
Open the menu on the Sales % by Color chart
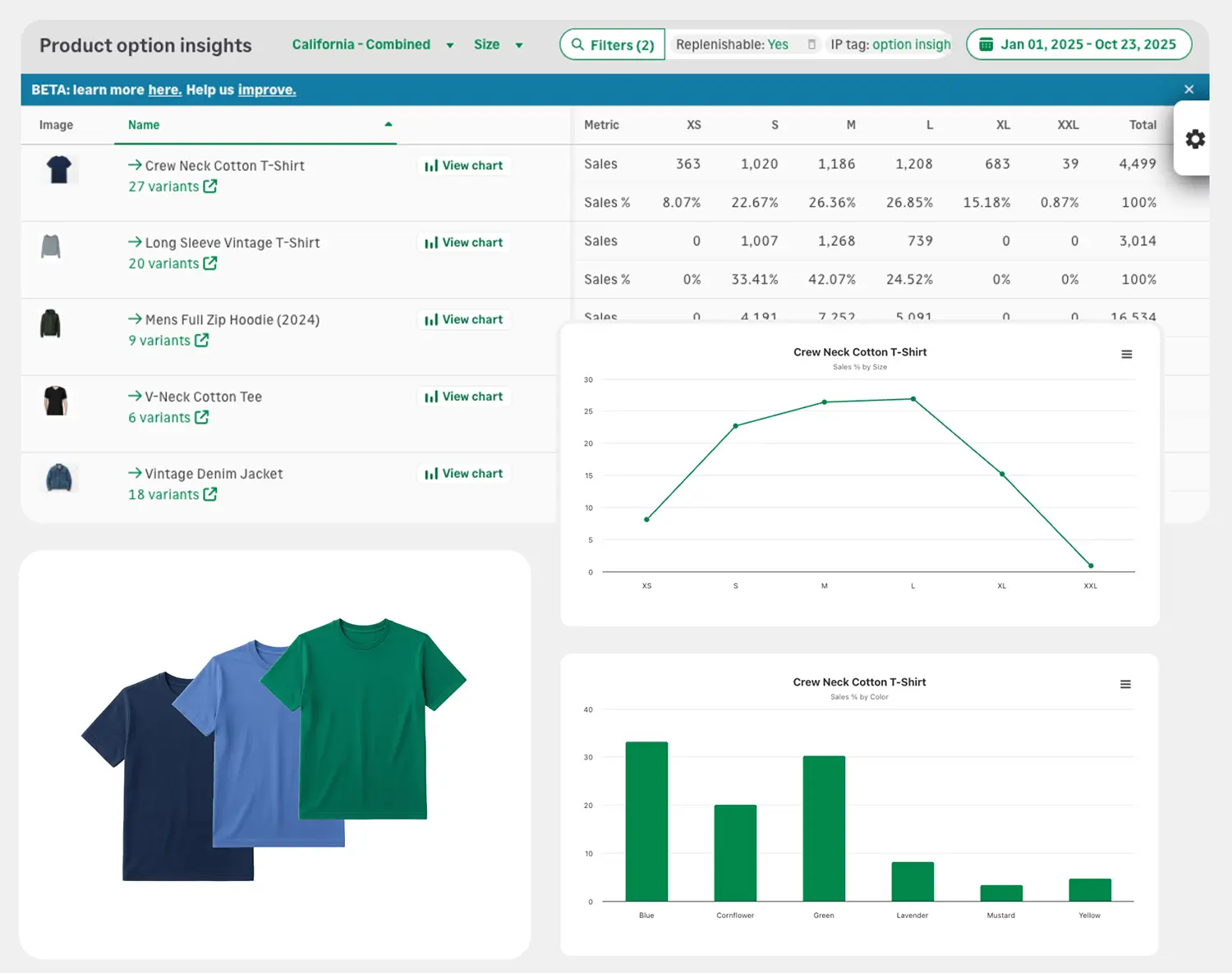(x=1126, y=683)
